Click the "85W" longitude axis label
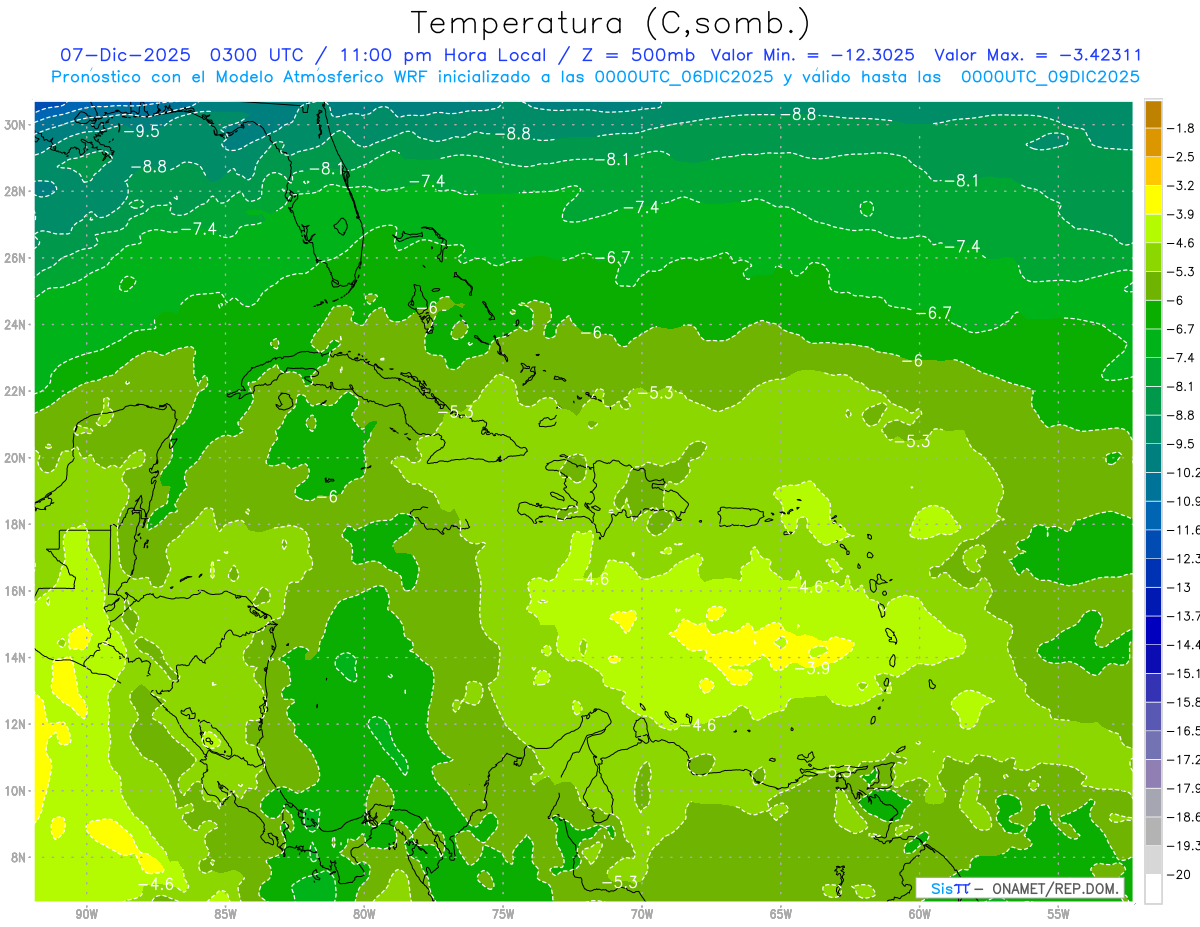 (x=225, y=914)
